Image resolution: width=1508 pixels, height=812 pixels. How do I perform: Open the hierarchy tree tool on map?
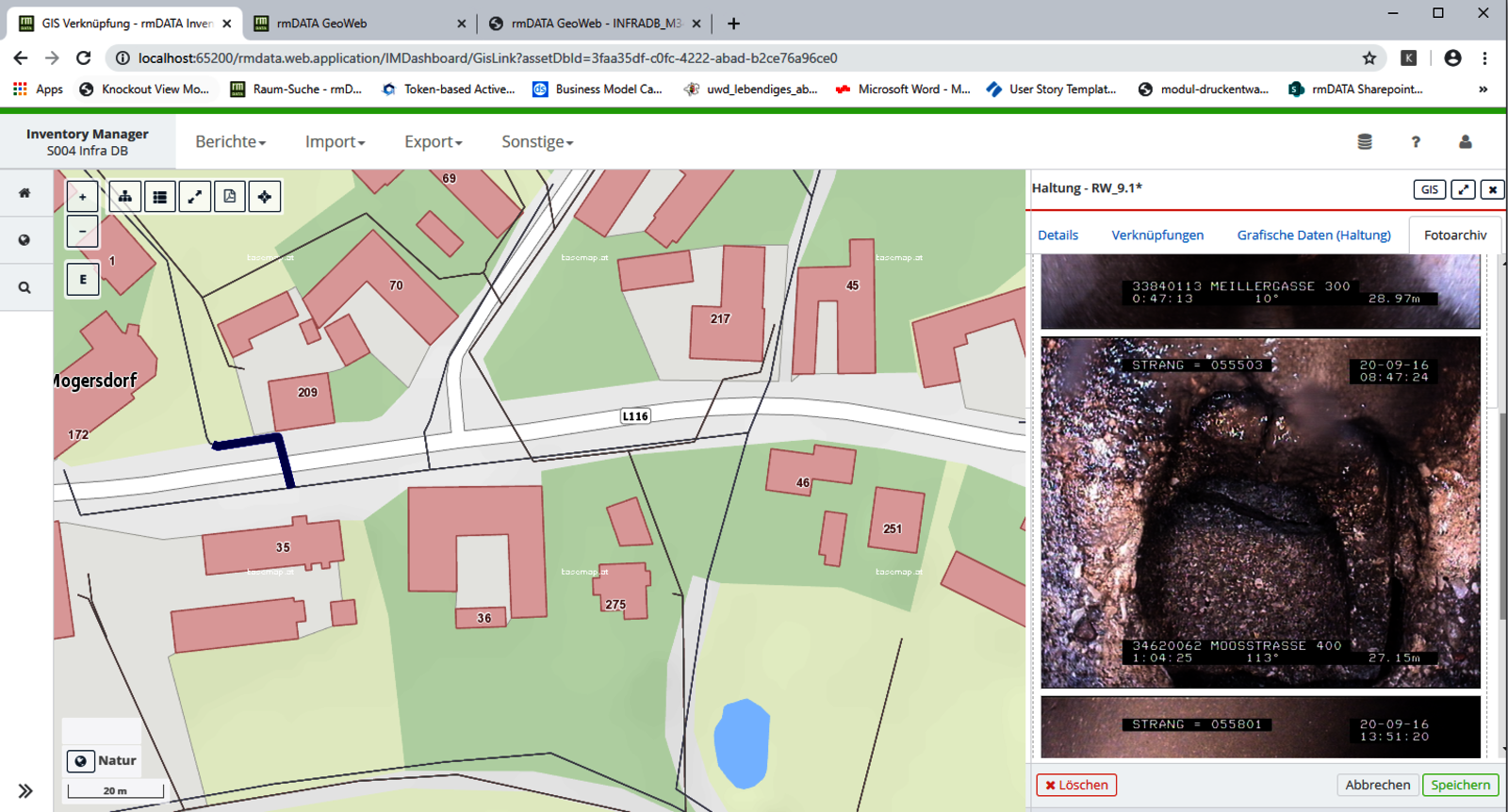(124, 197)
